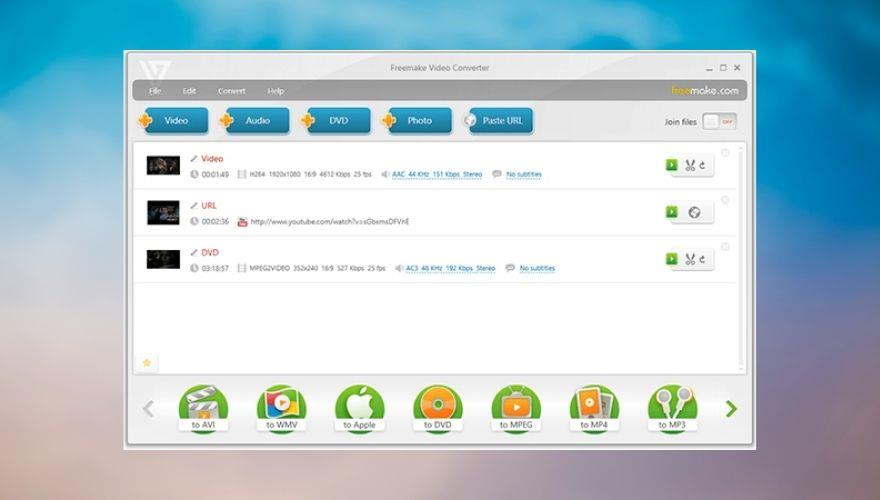
Task: Choose the to WMV output format
Action: pyautogui.click(x=281, y=408)
